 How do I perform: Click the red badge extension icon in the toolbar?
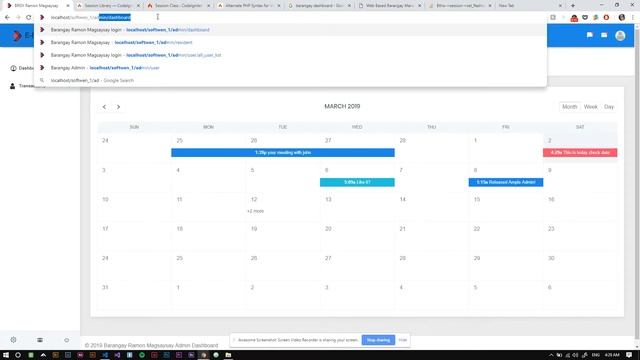(574, 18)
